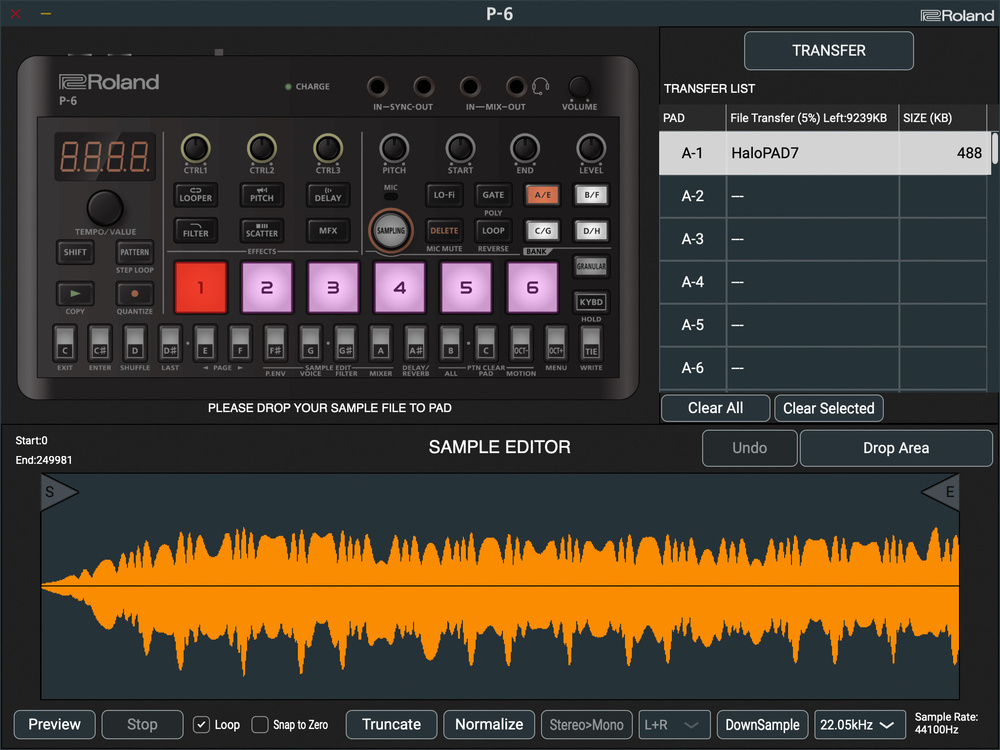
Task: Select the DELAY effect button
Action: click(x=328, y=195)
